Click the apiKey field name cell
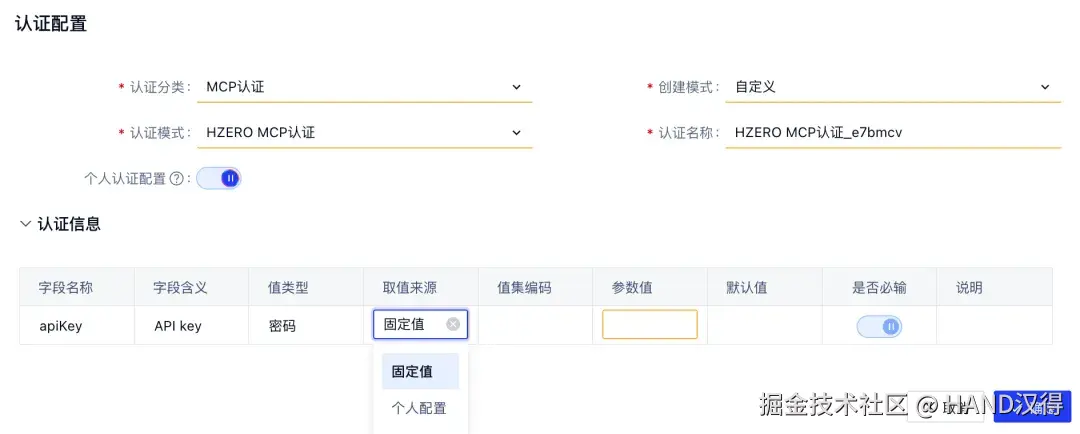The height and width of the screenshot is (434, 1080). click(61, 325)
